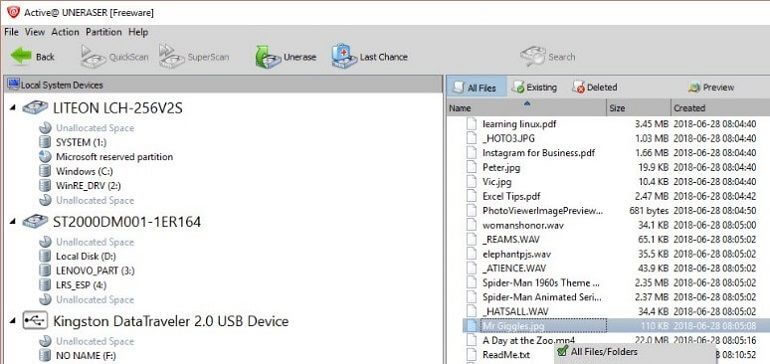Select the _HATSALL.WAV file

click(x=515, y=311)
